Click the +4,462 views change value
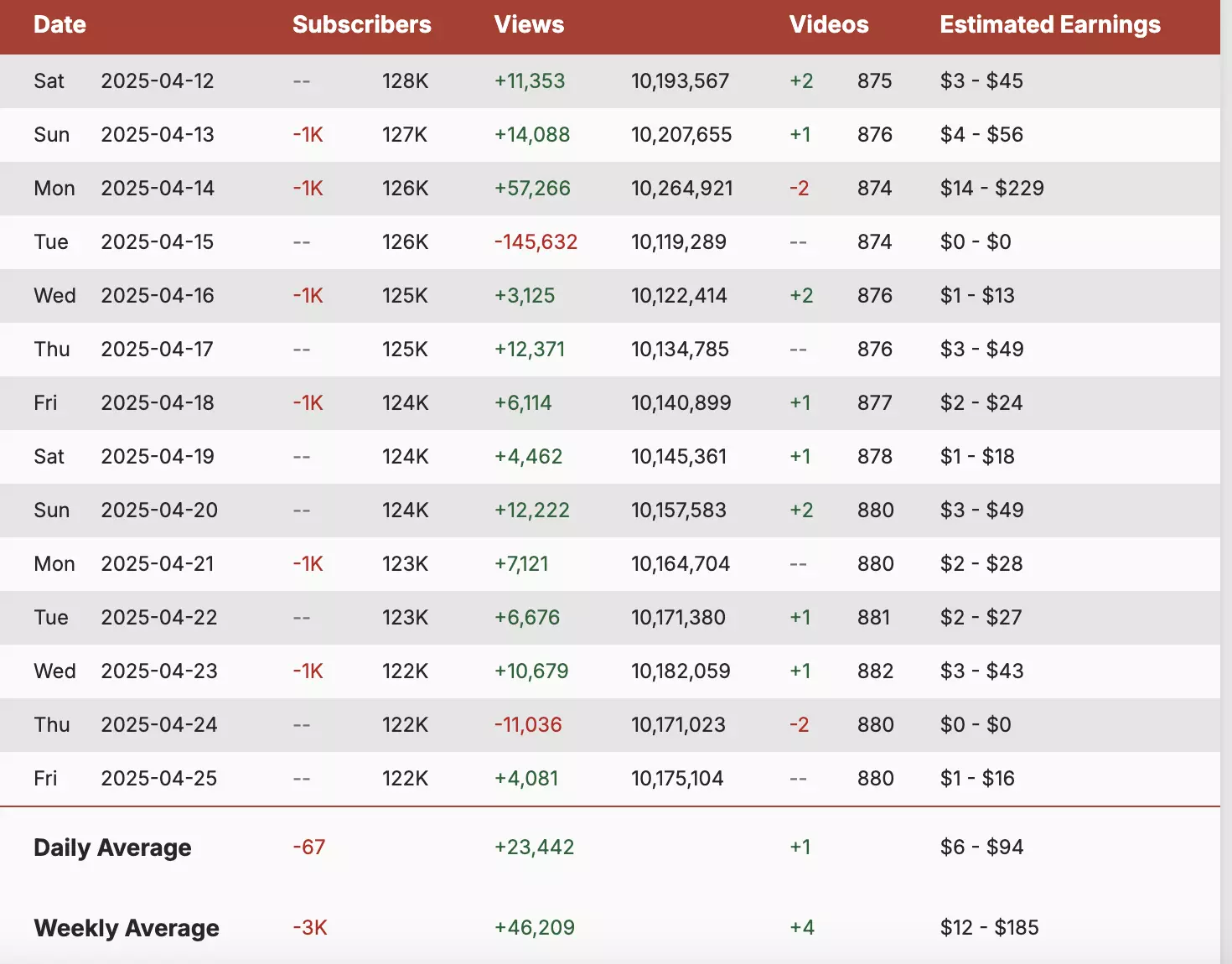 [528, 457]
